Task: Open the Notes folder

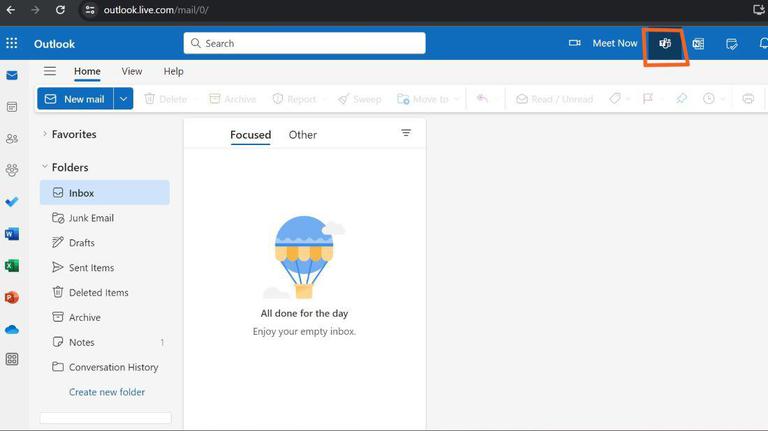Action: click(x=105, y=342)
